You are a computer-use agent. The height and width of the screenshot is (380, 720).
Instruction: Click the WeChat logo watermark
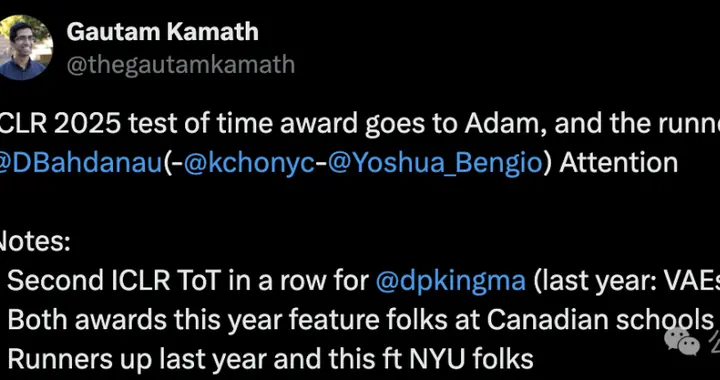(x=682, y=342)
